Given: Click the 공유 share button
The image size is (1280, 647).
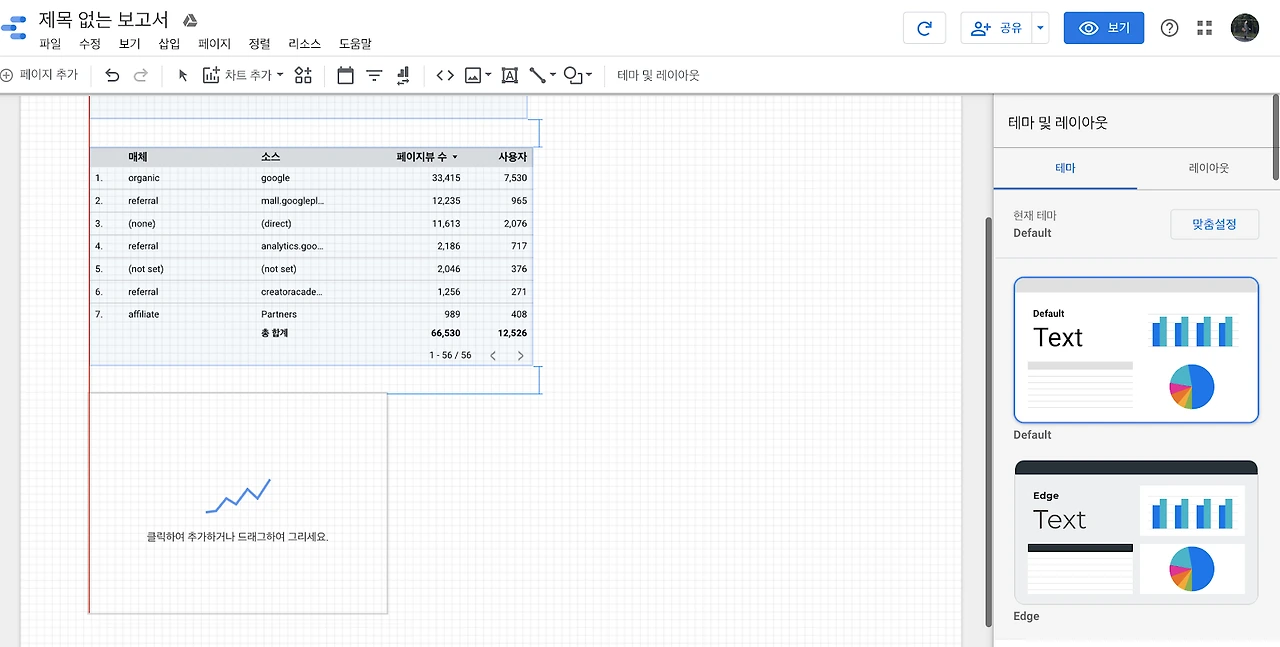Looking at the screenshot, I should click(x=996, y=28).
